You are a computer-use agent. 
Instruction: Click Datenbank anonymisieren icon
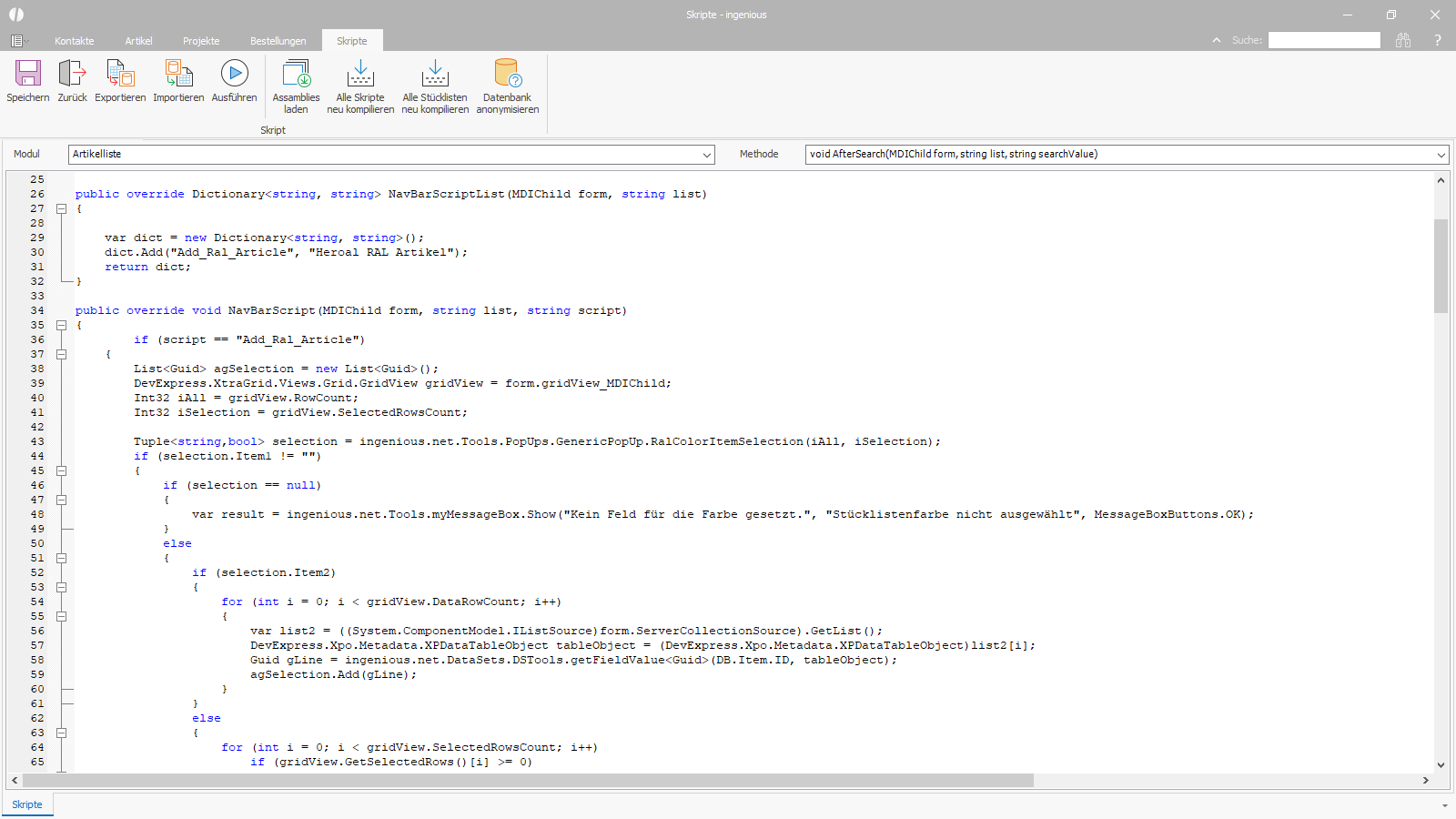tap(507, 74)
